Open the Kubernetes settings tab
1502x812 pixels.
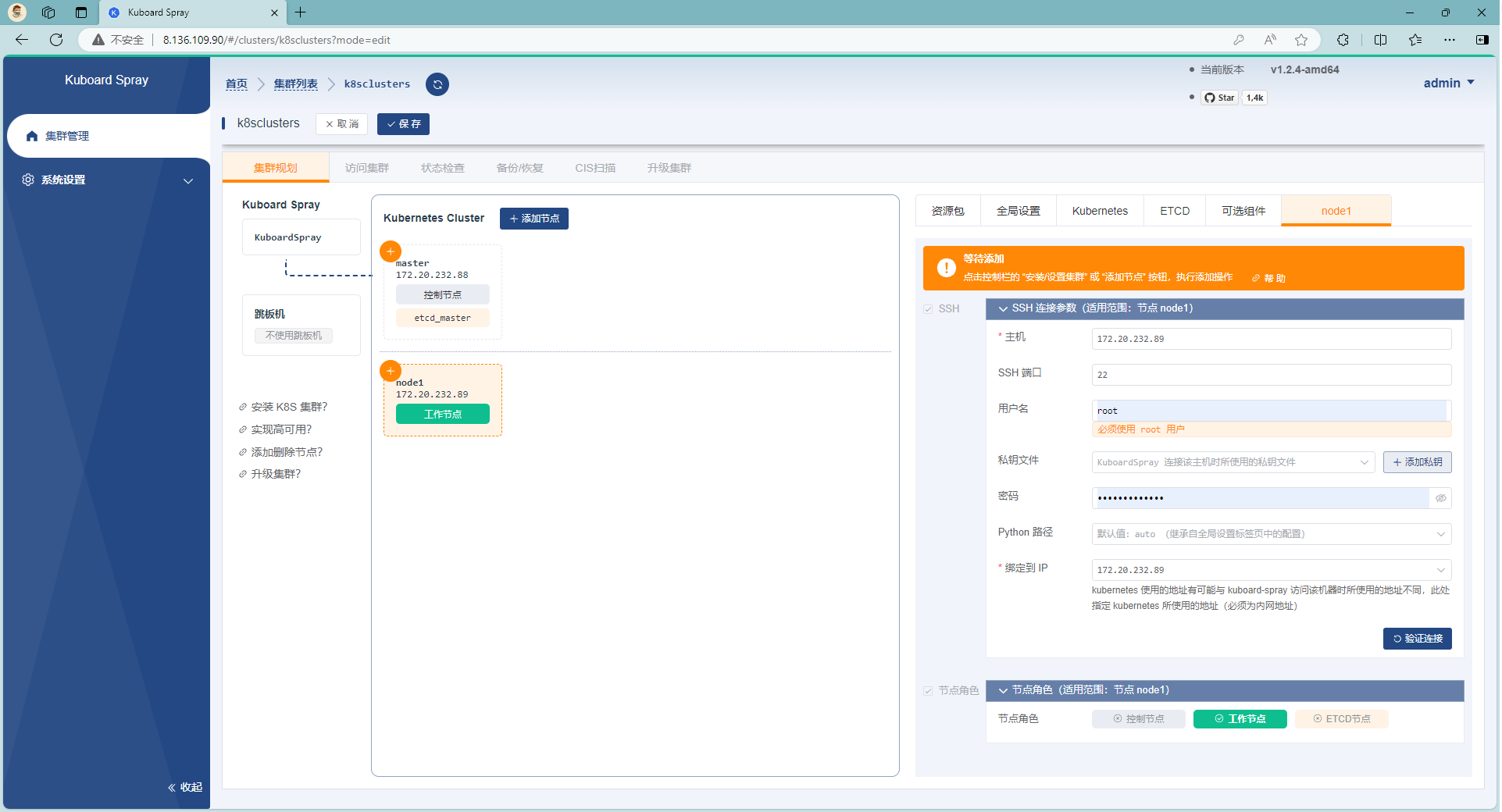tap(1099, 211)
